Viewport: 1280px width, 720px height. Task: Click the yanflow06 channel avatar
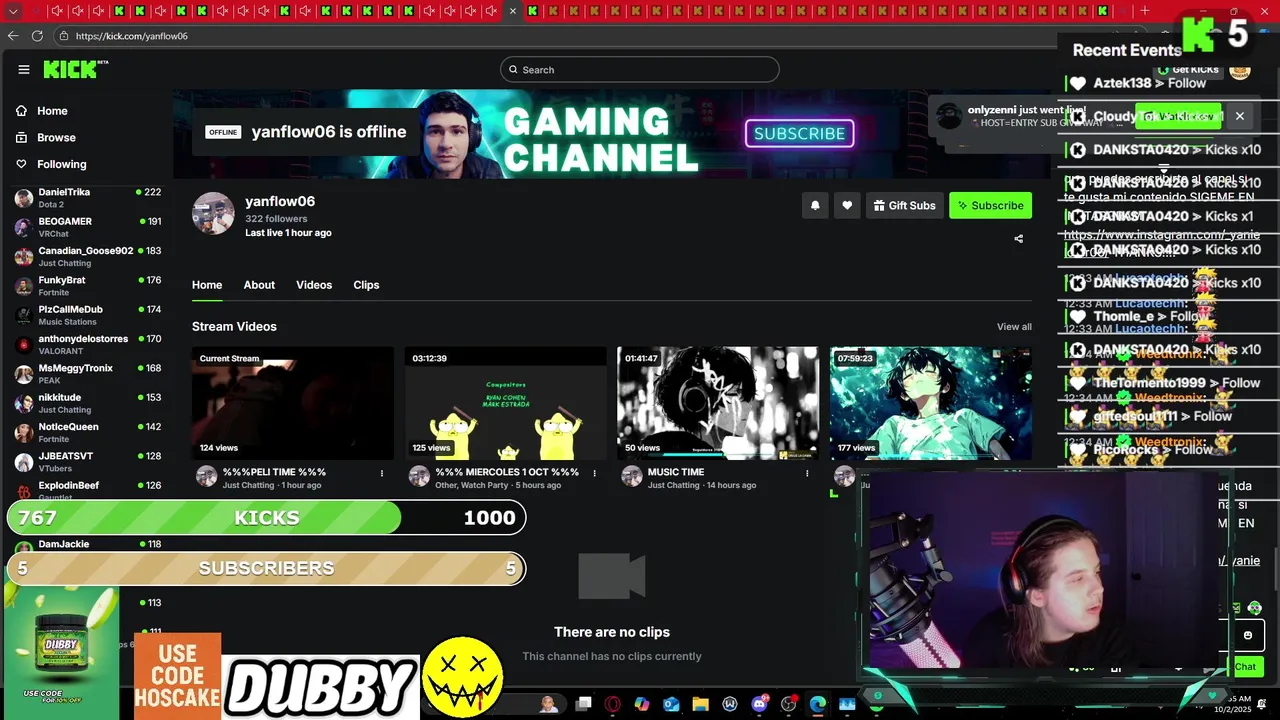click(213, 213)
